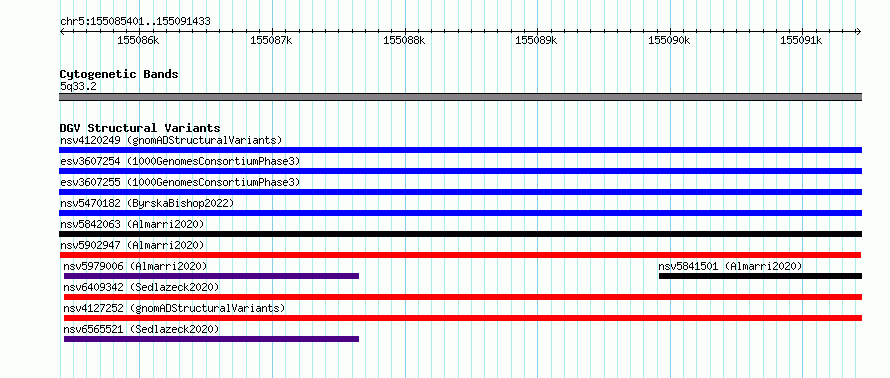The height and width of the screenshot is (378, 890).
Task: Click the nsv4120249 gnomADStructuralVariants label
Action: (171, 140)
